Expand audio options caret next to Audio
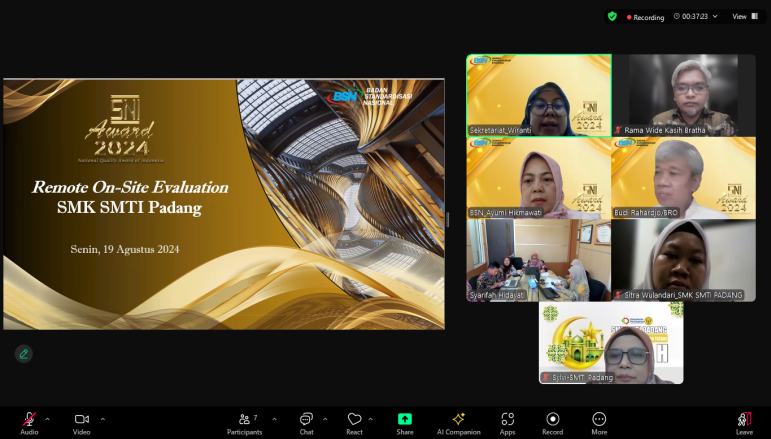The width and height of the screenshot is (771, 439). [x=47, y=419]
